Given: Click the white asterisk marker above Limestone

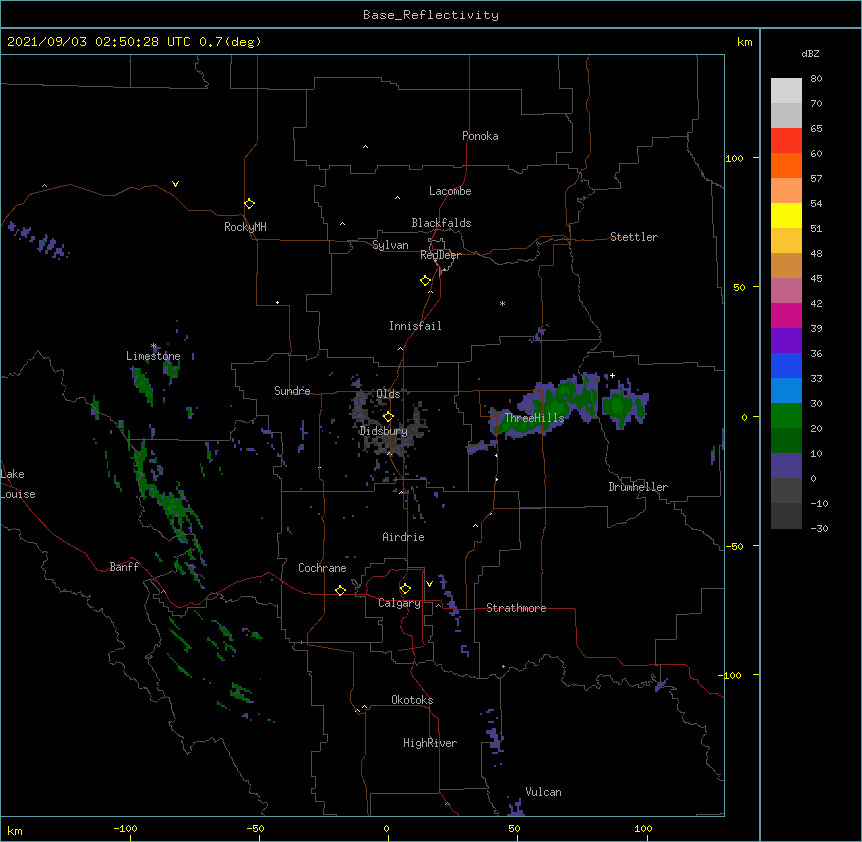Looking at the screenshot, I should coord(154,346).
